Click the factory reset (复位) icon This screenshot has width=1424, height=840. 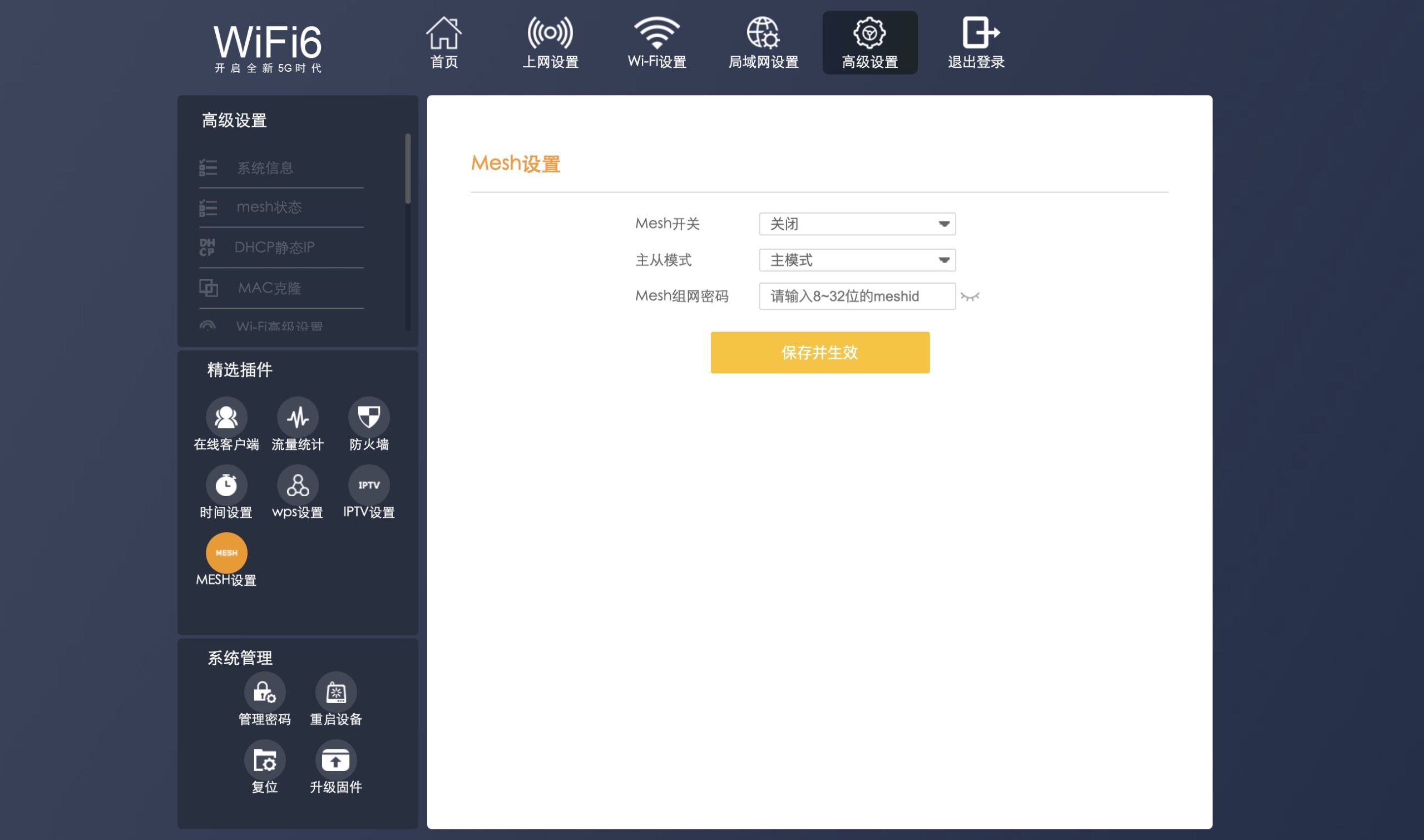[264, 760]
